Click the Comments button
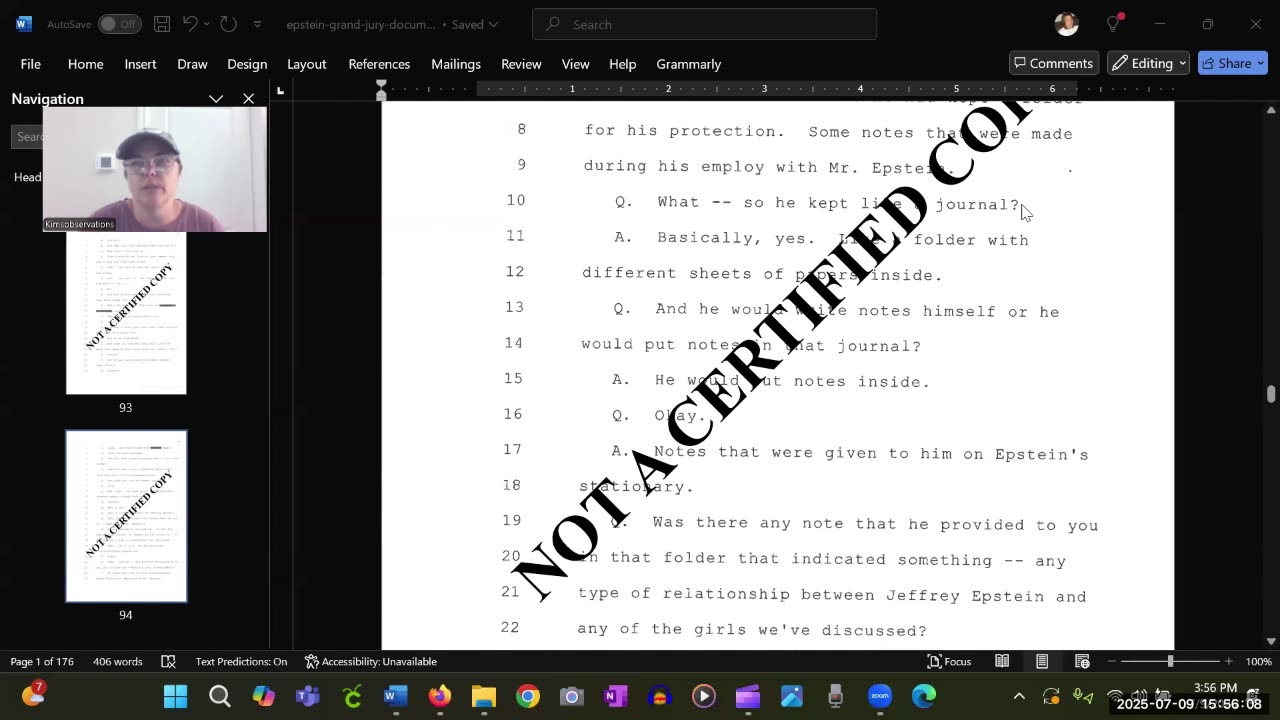Screen dimensions: 1280x720 (x=1054, y=63)
